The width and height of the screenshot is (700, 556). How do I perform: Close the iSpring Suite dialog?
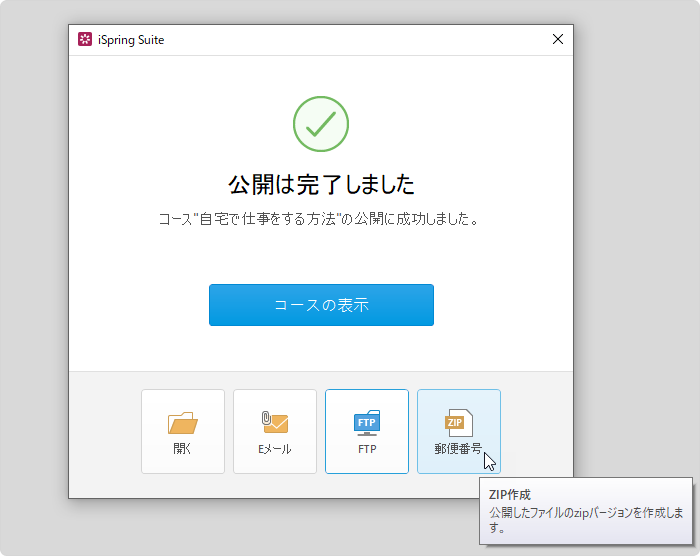click(558, 39)
